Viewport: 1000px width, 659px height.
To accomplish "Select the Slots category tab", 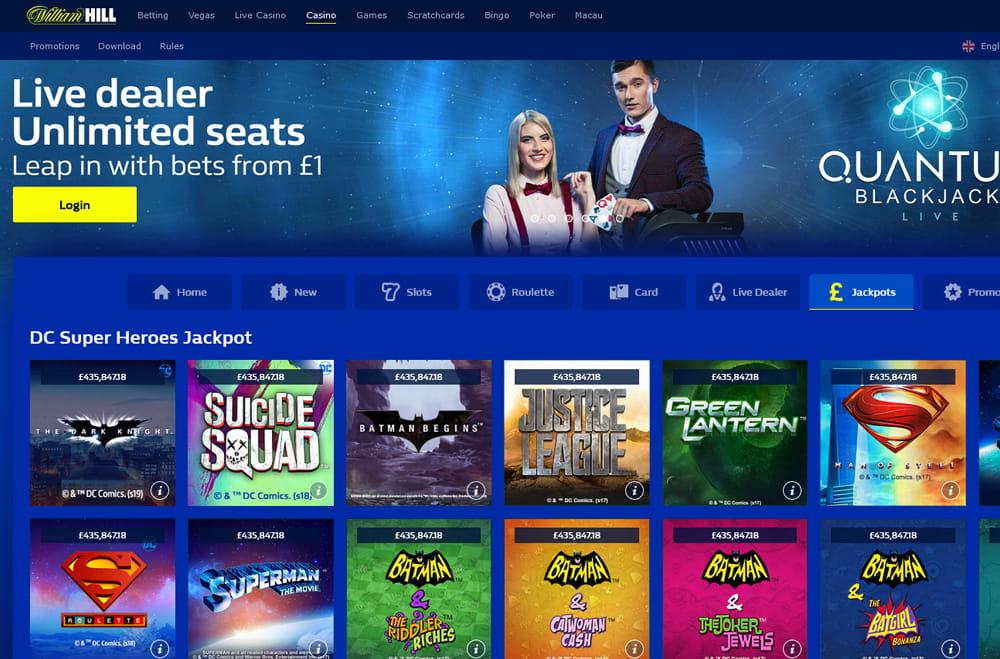I will click(406, 292).
